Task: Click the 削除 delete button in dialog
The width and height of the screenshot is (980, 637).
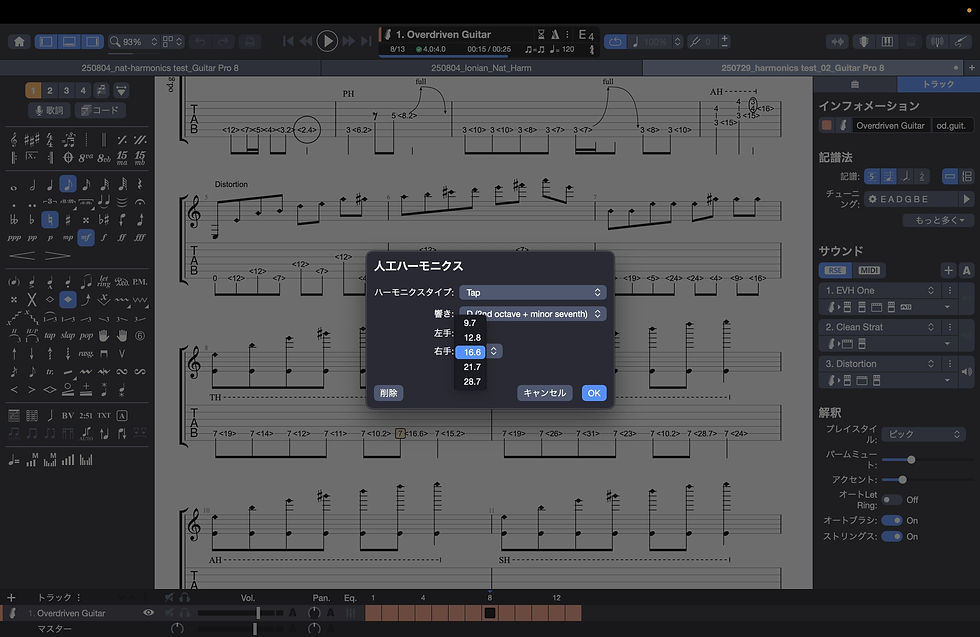Action: pos(389,393)
